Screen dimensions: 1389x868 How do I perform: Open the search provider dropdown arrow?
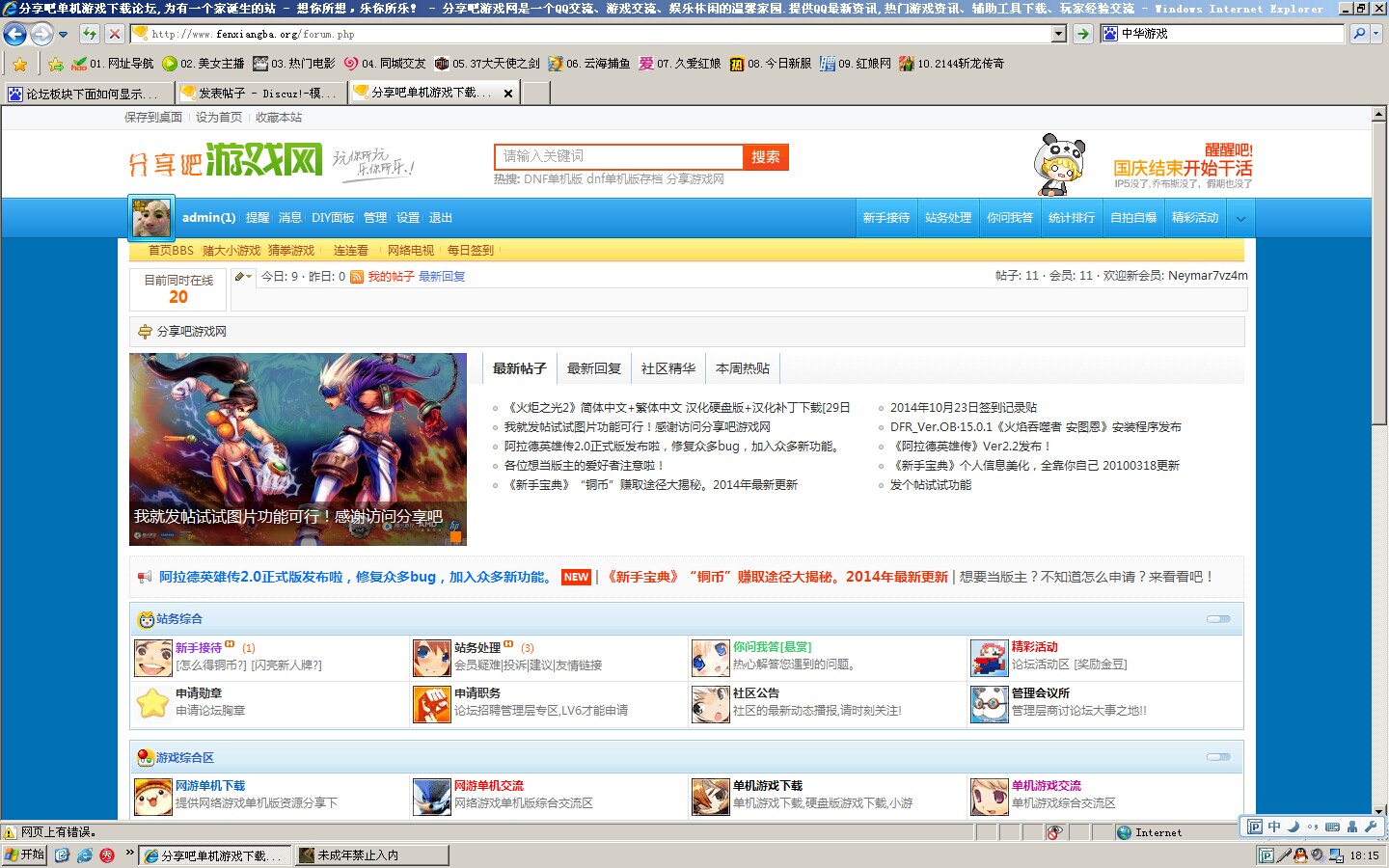[x=1376, y=34]
